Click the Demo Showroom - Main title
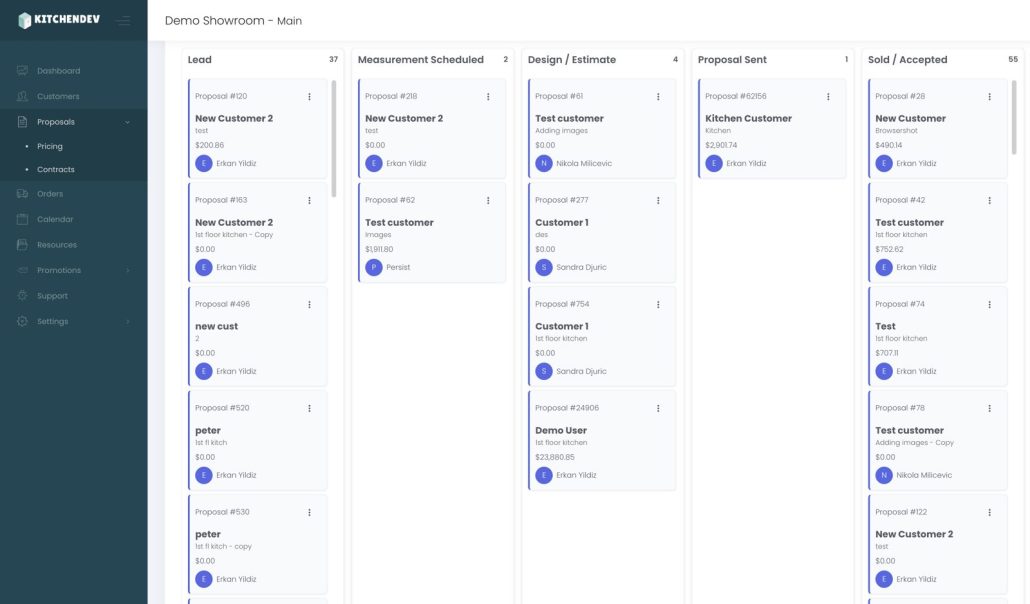Viewport: 1030px width, 604px height. pos(233,21)
